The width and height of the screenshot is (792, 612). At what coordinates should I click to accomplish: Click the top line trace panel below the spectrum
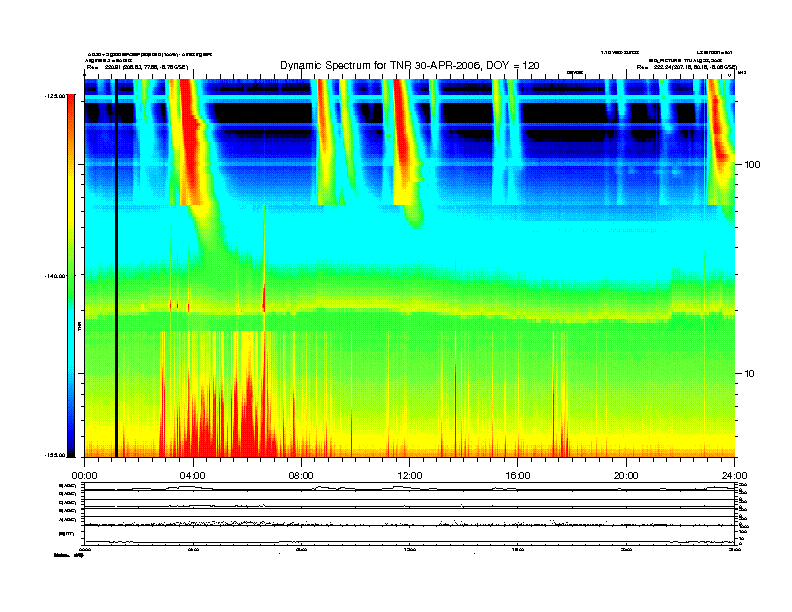(x=409, y=487)
